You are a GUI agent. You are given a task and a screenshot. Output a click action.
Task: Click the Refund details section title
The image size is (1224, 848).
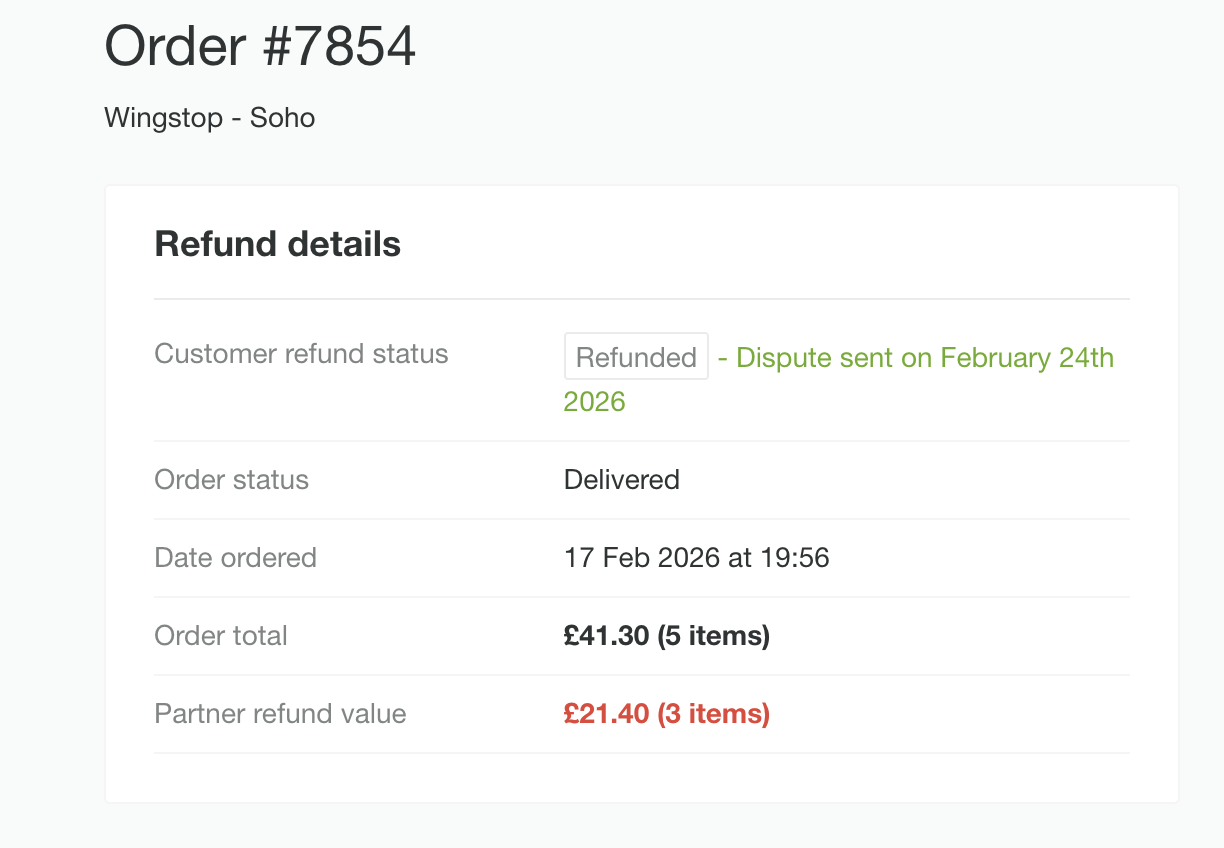pyautogui.click(x=277, y=243)
